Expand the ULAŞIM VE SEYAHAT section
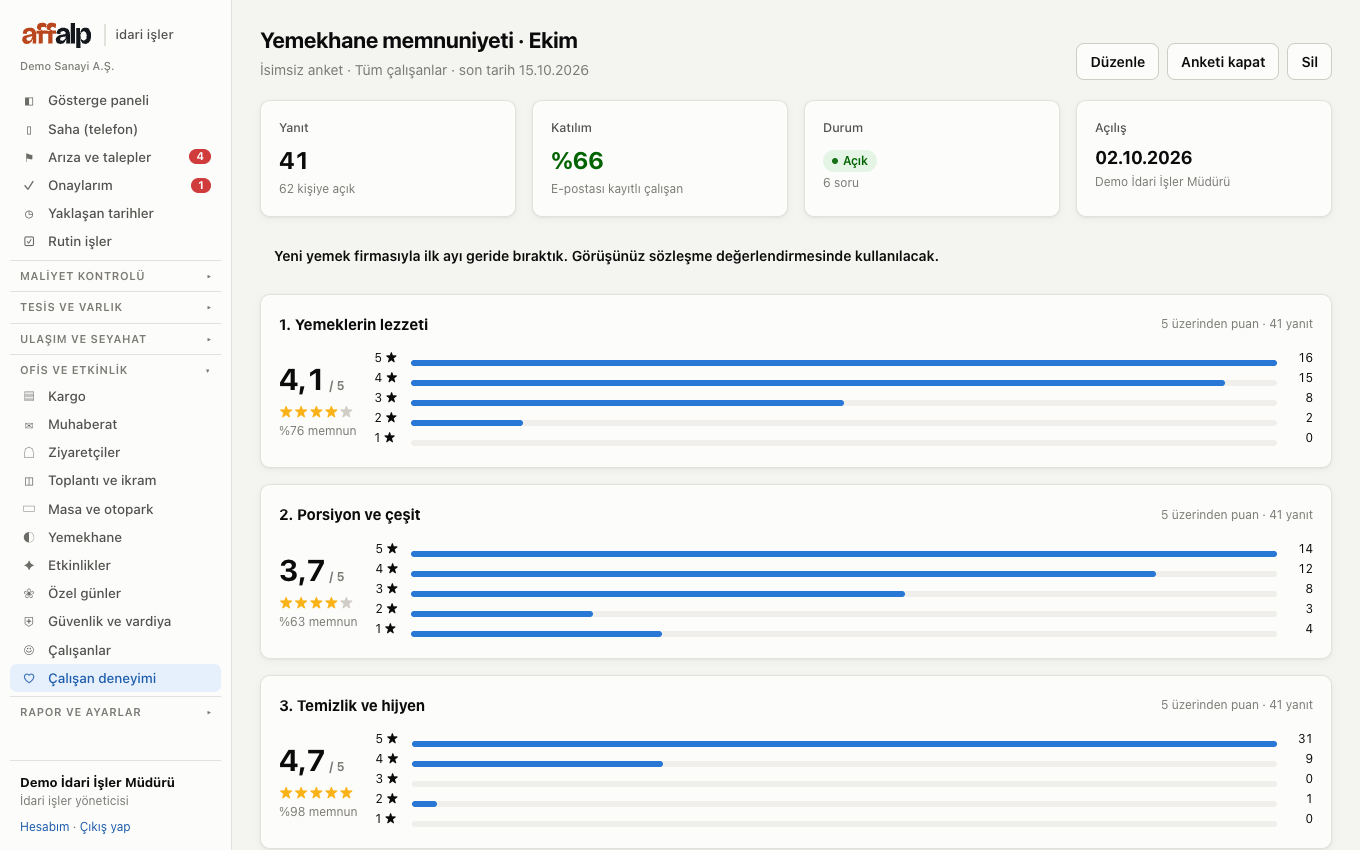The height and width of the screenshot is (850, 1360). [116, 339]
